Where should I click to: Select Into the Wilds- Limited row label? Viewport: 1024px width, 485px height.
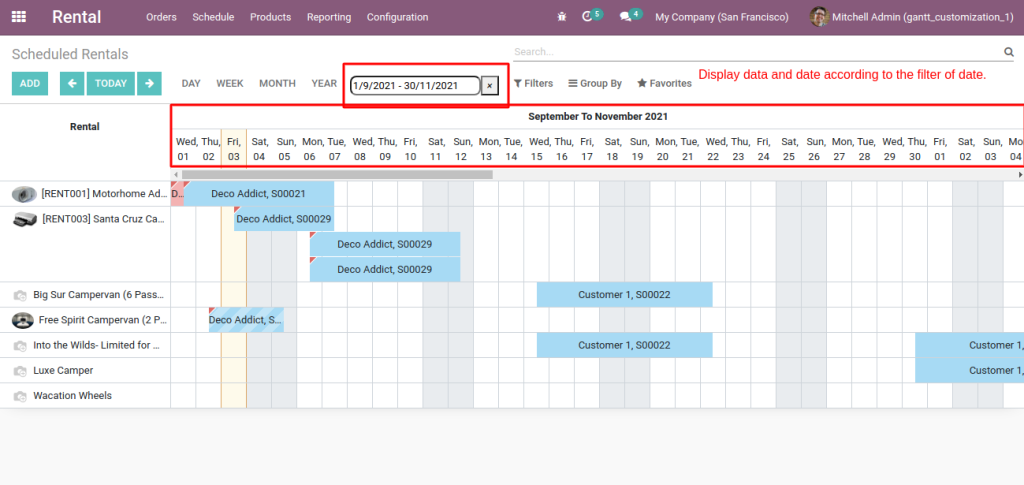tap(97, 345)
